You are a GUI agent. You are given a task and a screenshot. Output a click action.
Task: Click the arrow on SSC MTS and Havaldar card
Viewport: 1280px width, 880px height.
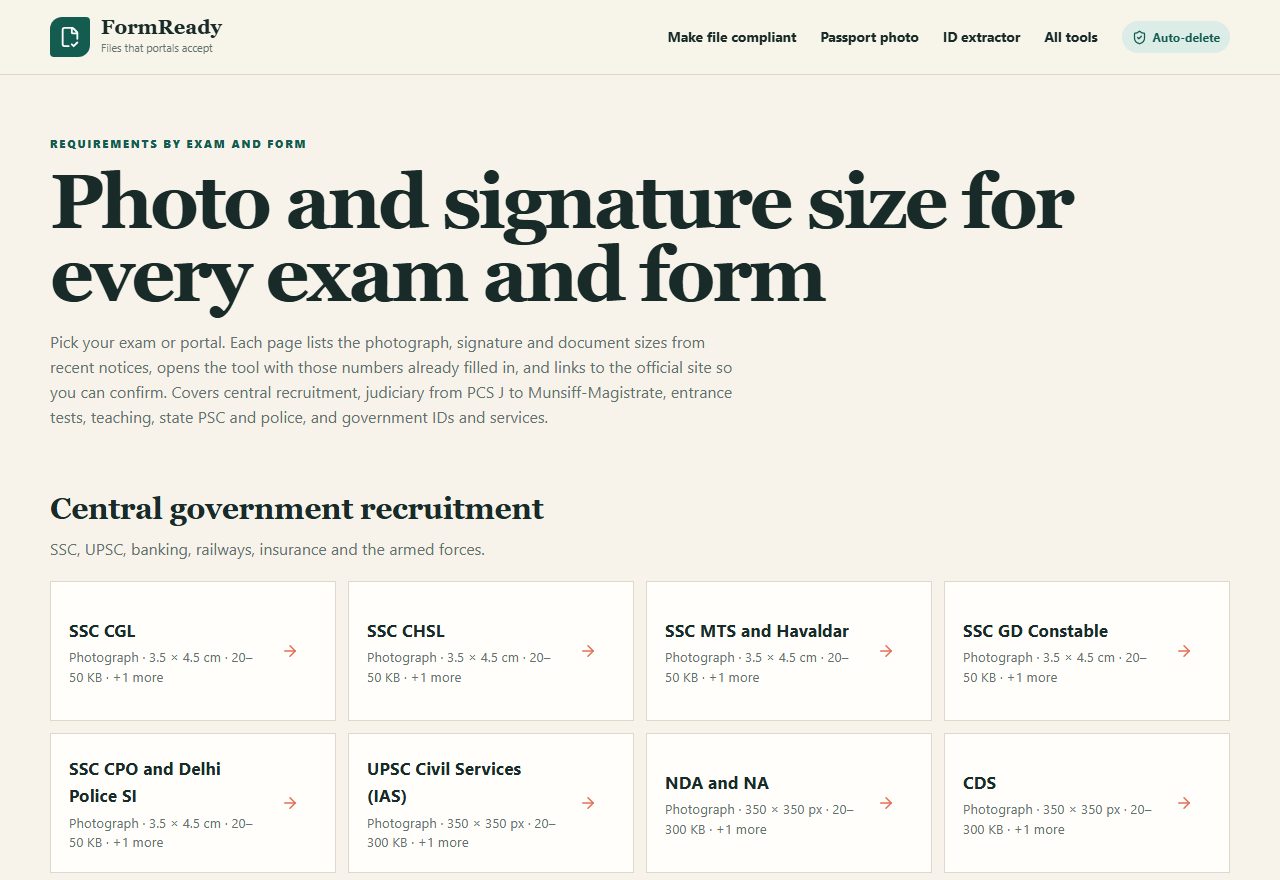pos(886,651)
